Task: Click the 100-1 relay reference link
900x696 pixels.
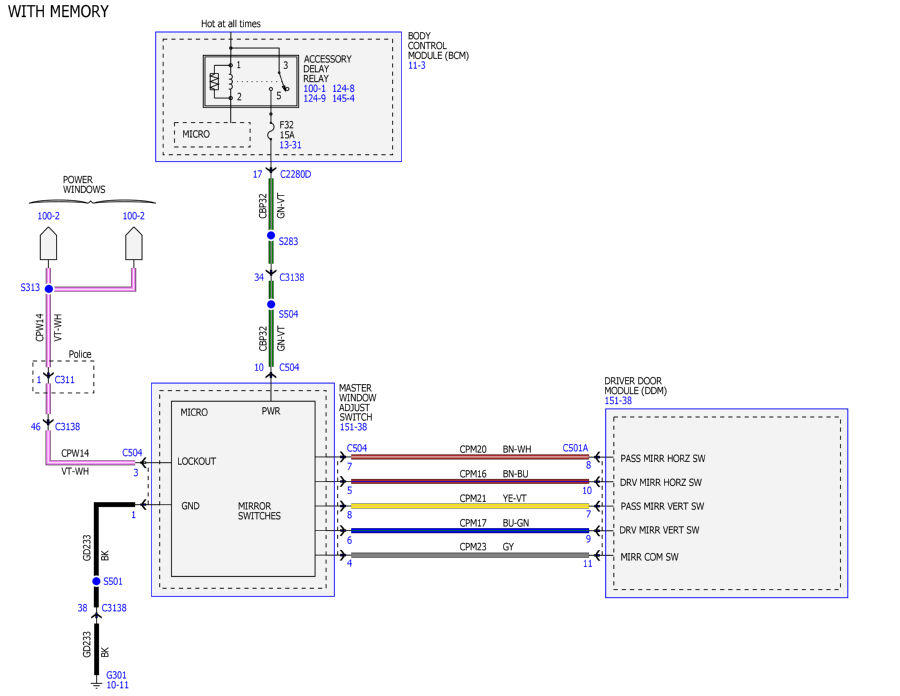Action: pos(315,88)
